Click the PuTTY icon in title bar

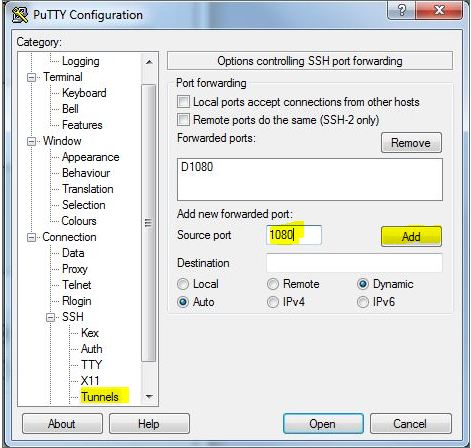pos(19,15)
